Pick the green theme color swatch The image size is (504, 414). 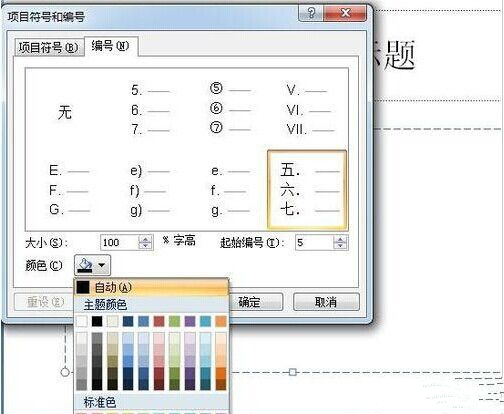174,321
